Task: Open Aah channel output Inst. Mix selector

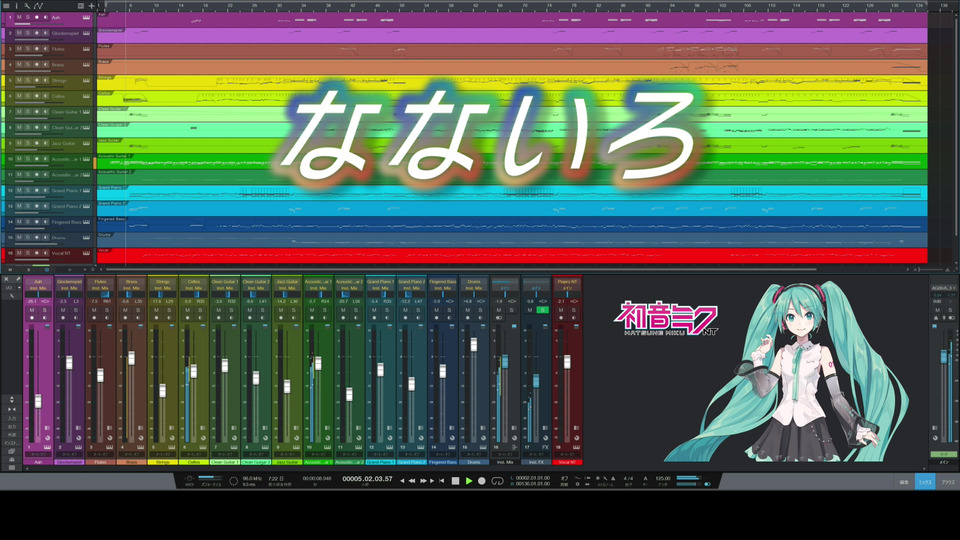Action: [x=38, y=288]
